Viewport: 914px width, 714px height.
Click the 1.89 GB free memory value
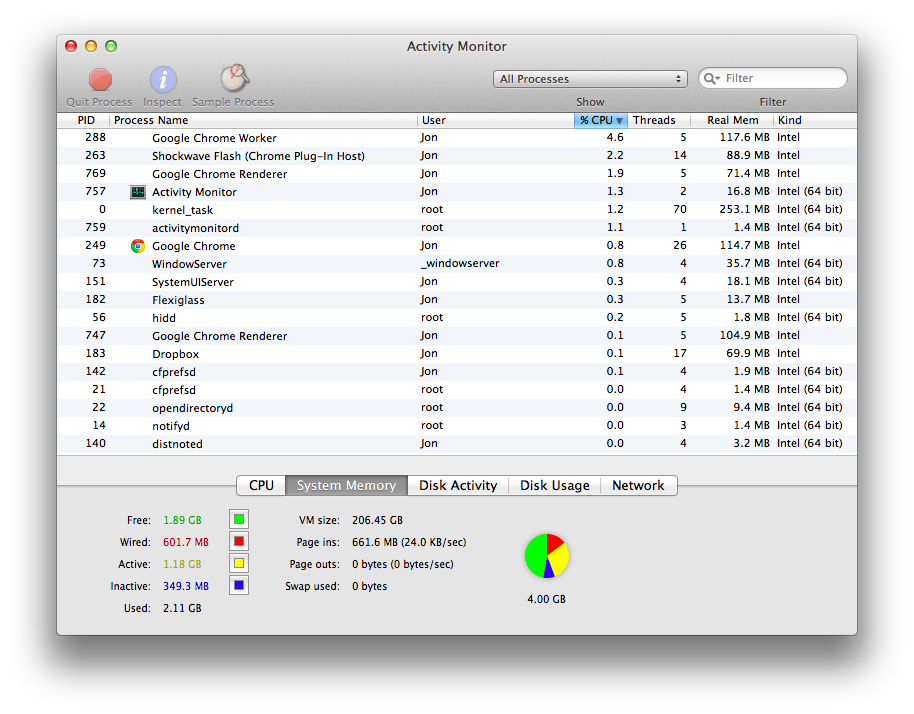click(x=182, y=520)
